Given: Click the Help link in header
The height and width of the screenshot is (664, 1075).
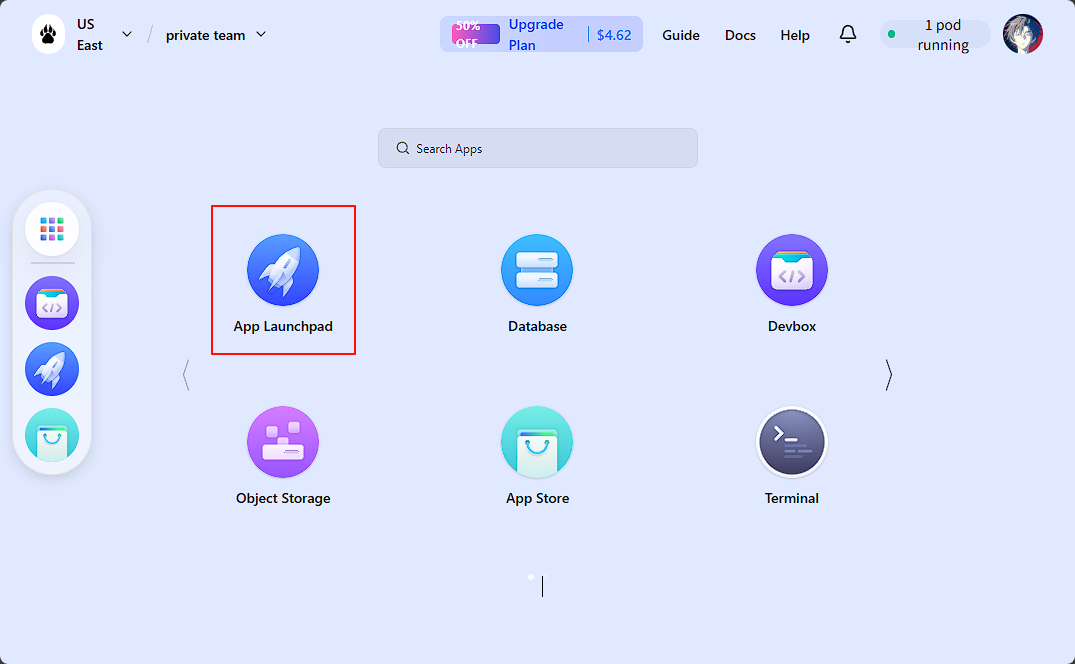Looking at the screenshot, I should 795,35.
